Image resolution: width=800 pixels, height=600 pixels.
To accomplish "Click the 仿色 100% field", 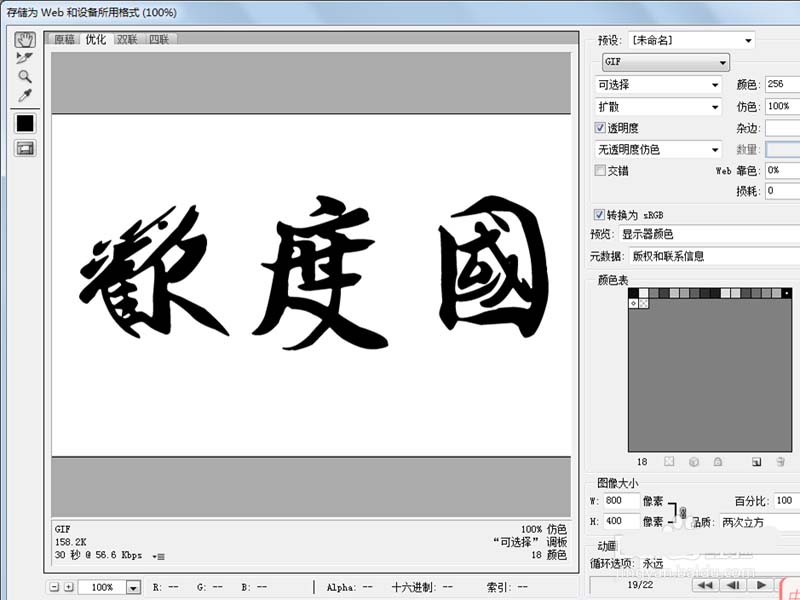I will pyautogui.click(x=782, y=106).
